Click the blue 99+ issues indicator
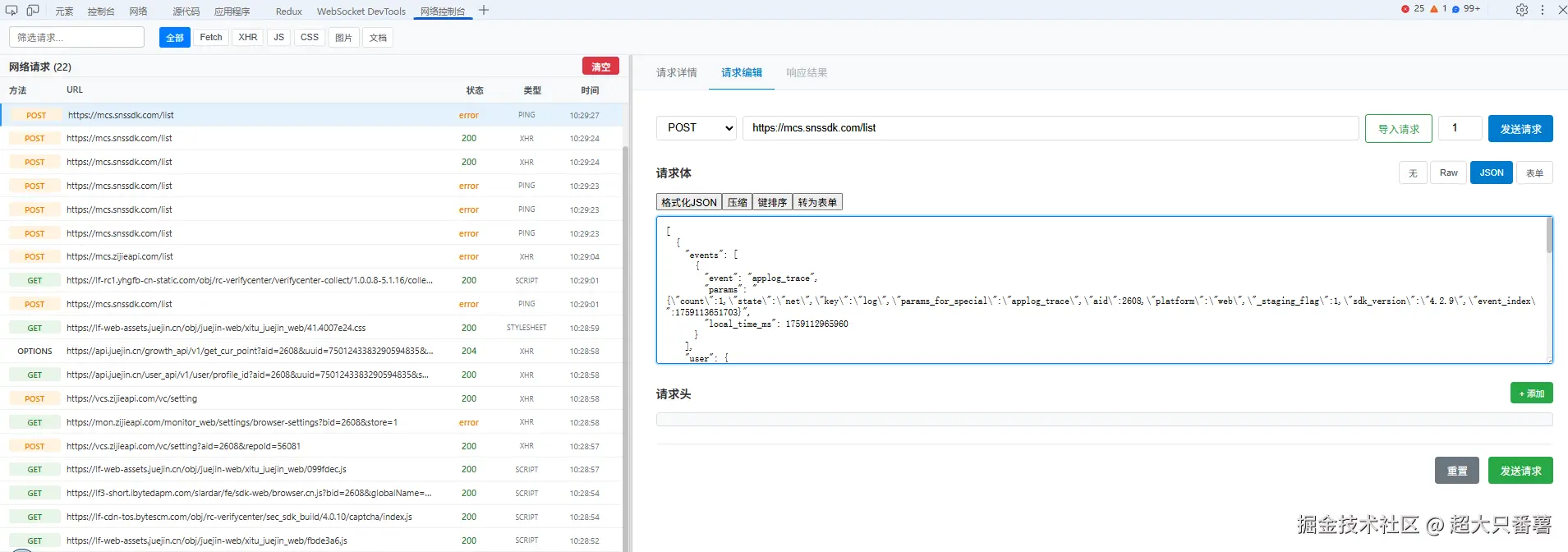This screenshot has height=552, width=1568. pyautogui.click(x=1466, y=9)
